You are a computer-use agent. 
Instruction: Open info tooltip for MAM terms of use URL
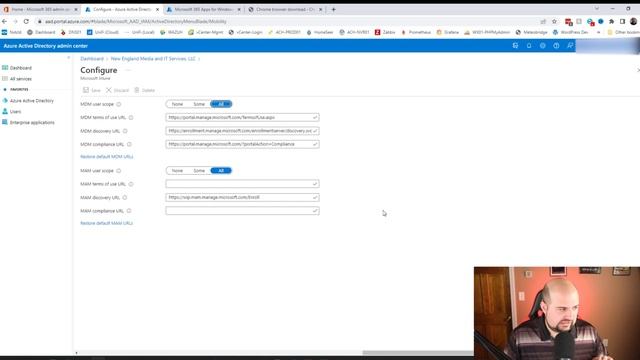[x=131, y=184]
